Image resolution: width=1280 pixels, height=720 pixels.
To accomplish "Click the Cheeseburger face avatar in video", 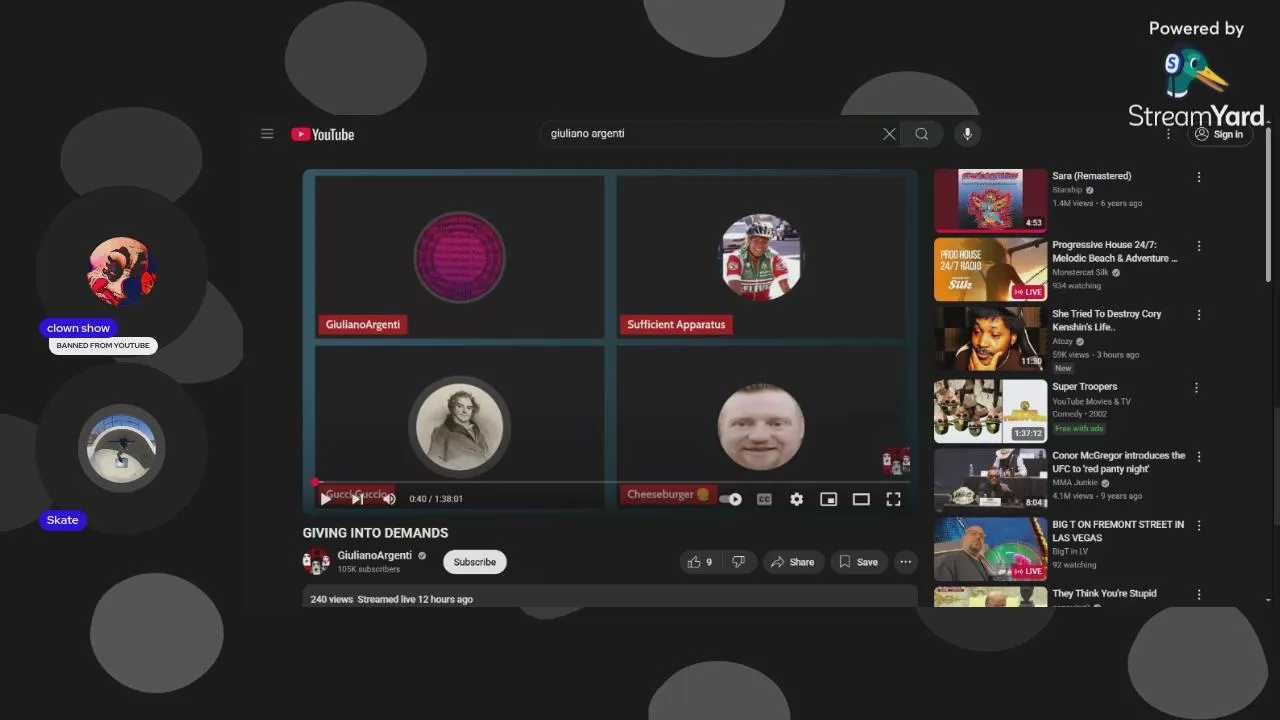I will coord(761,428).
